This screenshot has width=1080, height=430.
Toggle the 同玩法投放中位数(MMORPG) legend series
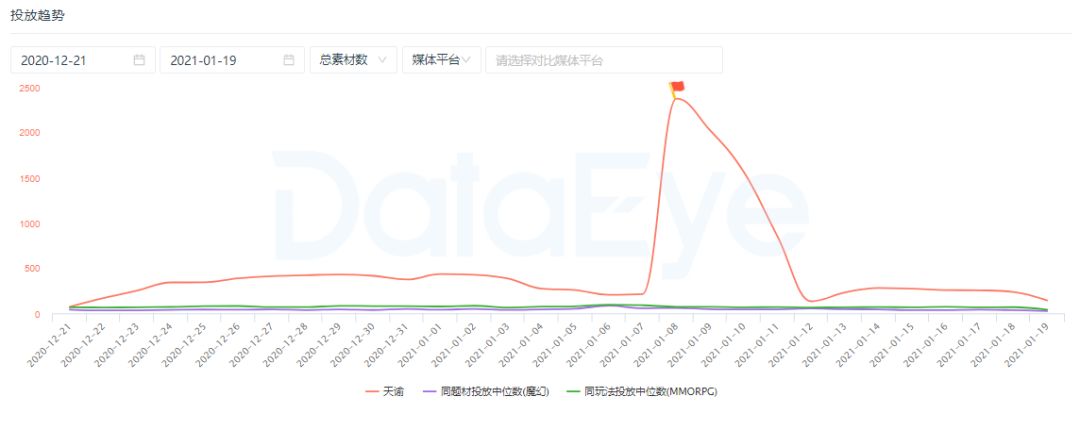point(651,392)
